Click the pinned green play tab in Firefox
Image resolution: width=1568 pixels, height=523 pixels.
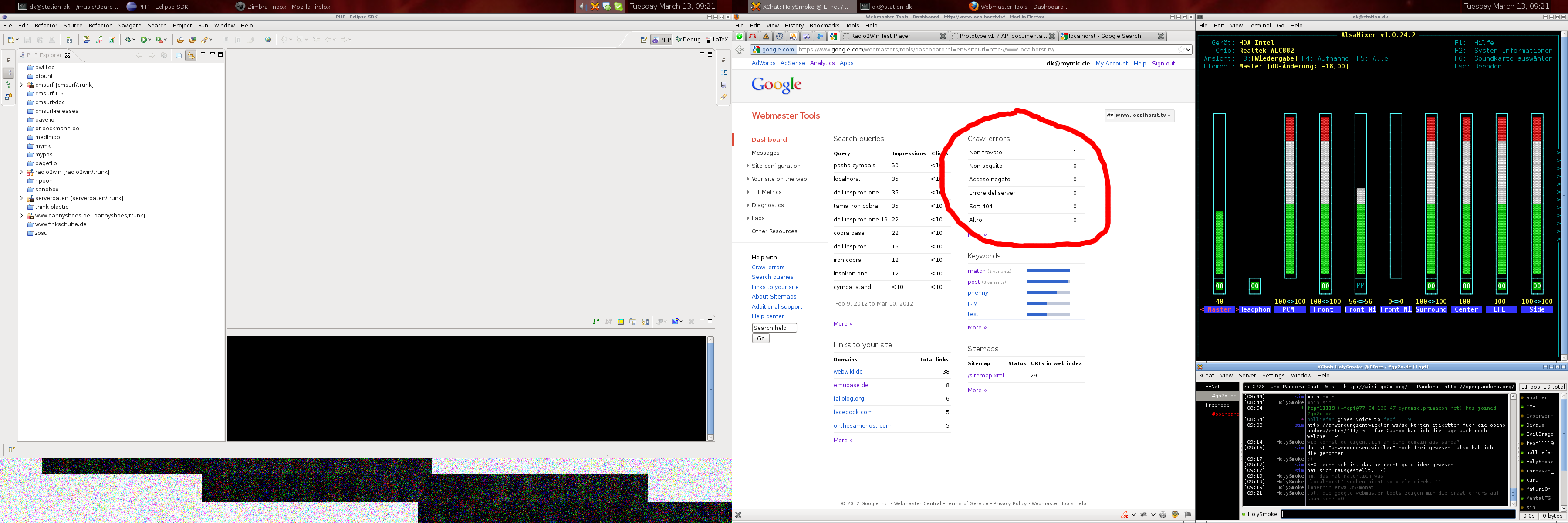click(x=740, y=37)
